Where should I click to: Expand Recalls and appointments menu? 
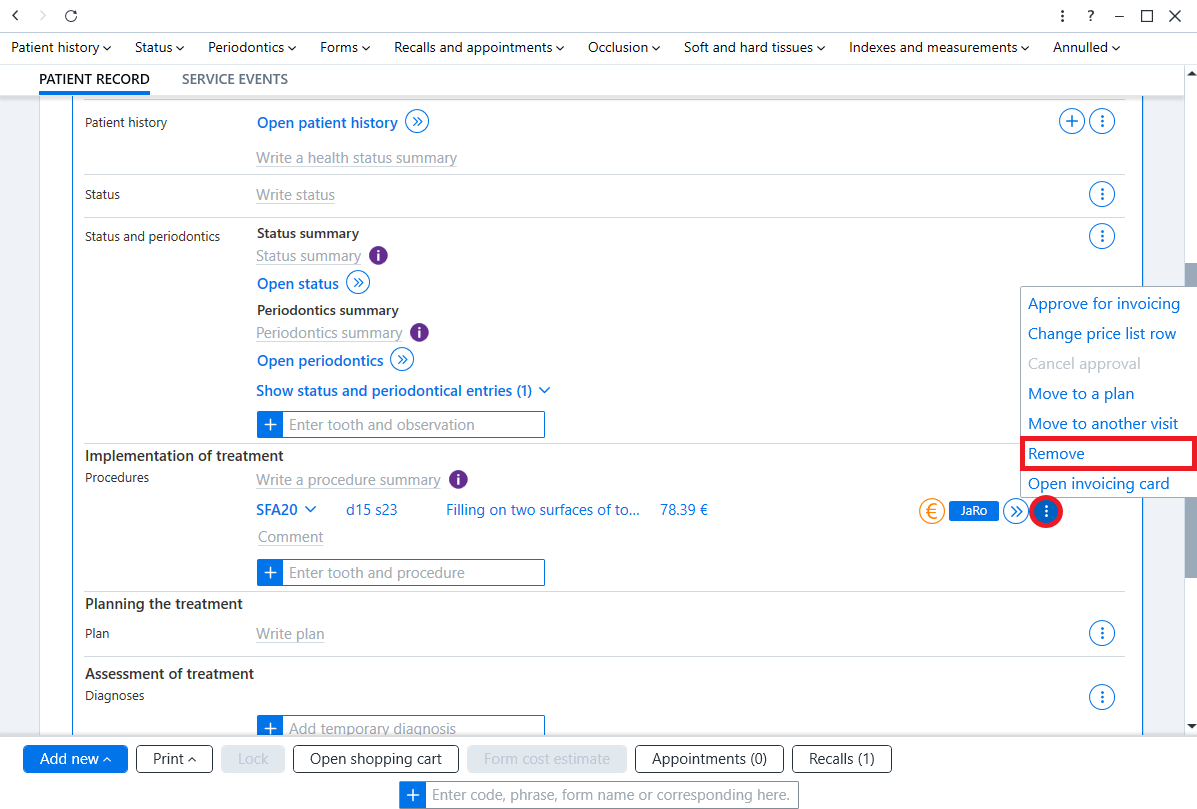tap(479, 47)
